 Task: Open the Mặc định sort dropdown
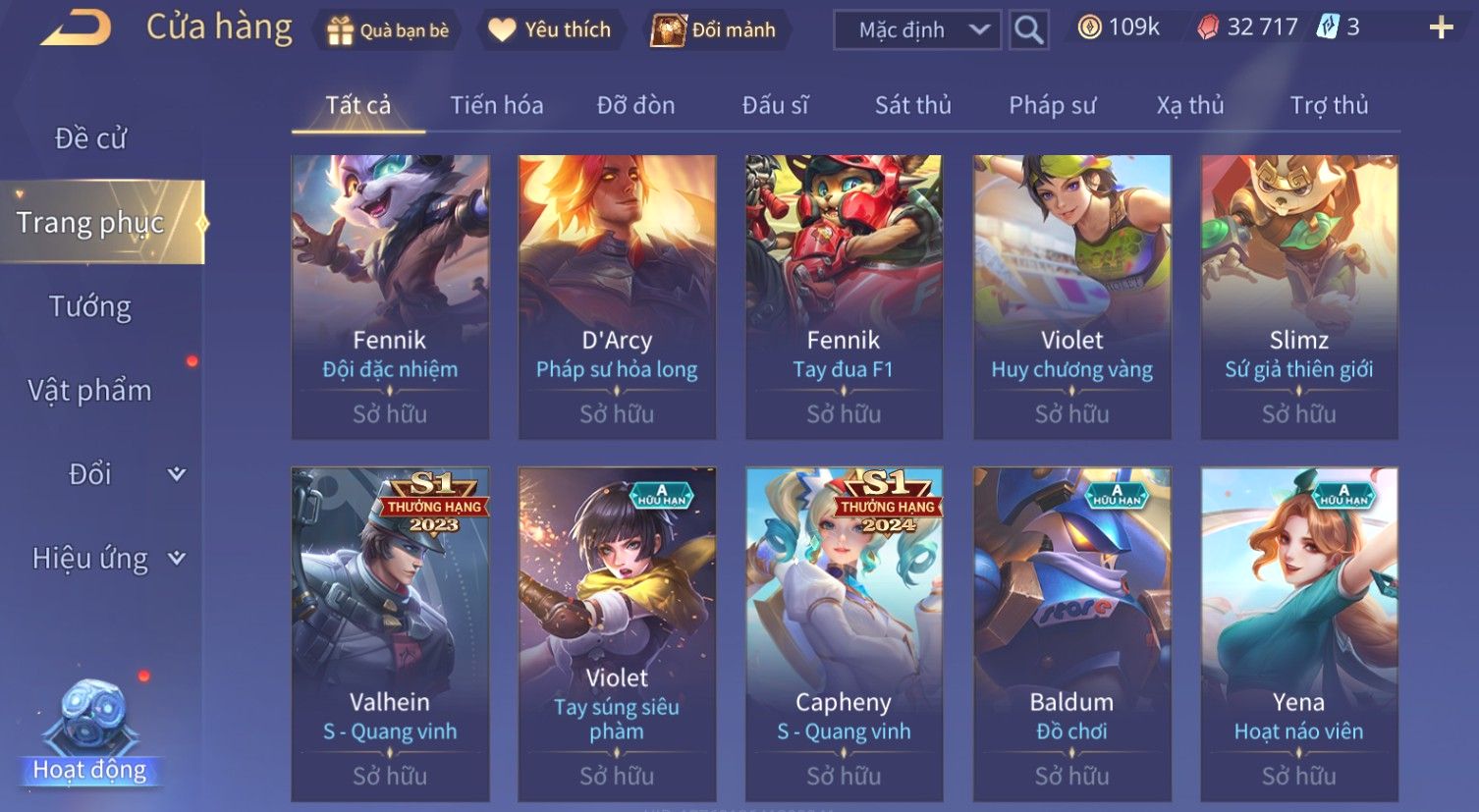pyautogui.click(x=917, y=30)
